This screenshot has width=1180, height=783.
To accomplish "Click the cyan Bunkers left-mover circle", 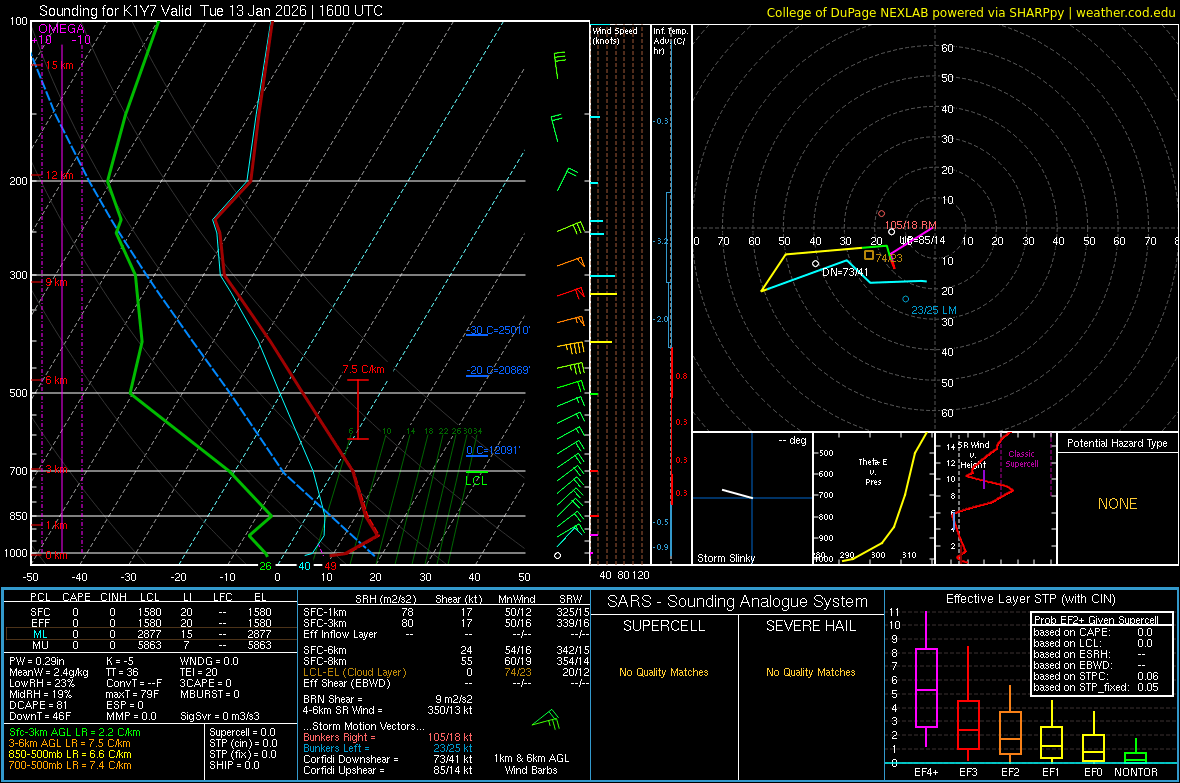I will point(905,299).
